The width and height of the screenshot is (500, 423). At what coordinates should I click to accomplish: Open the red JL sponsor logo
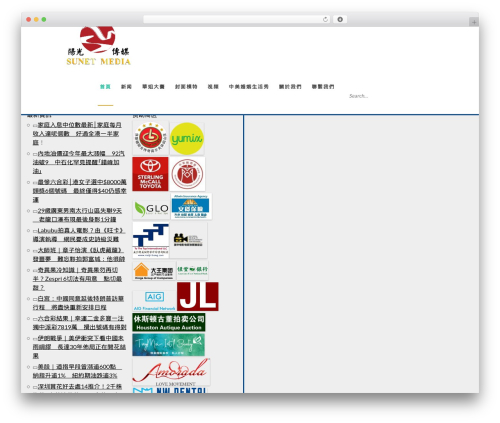pos(198,296)
